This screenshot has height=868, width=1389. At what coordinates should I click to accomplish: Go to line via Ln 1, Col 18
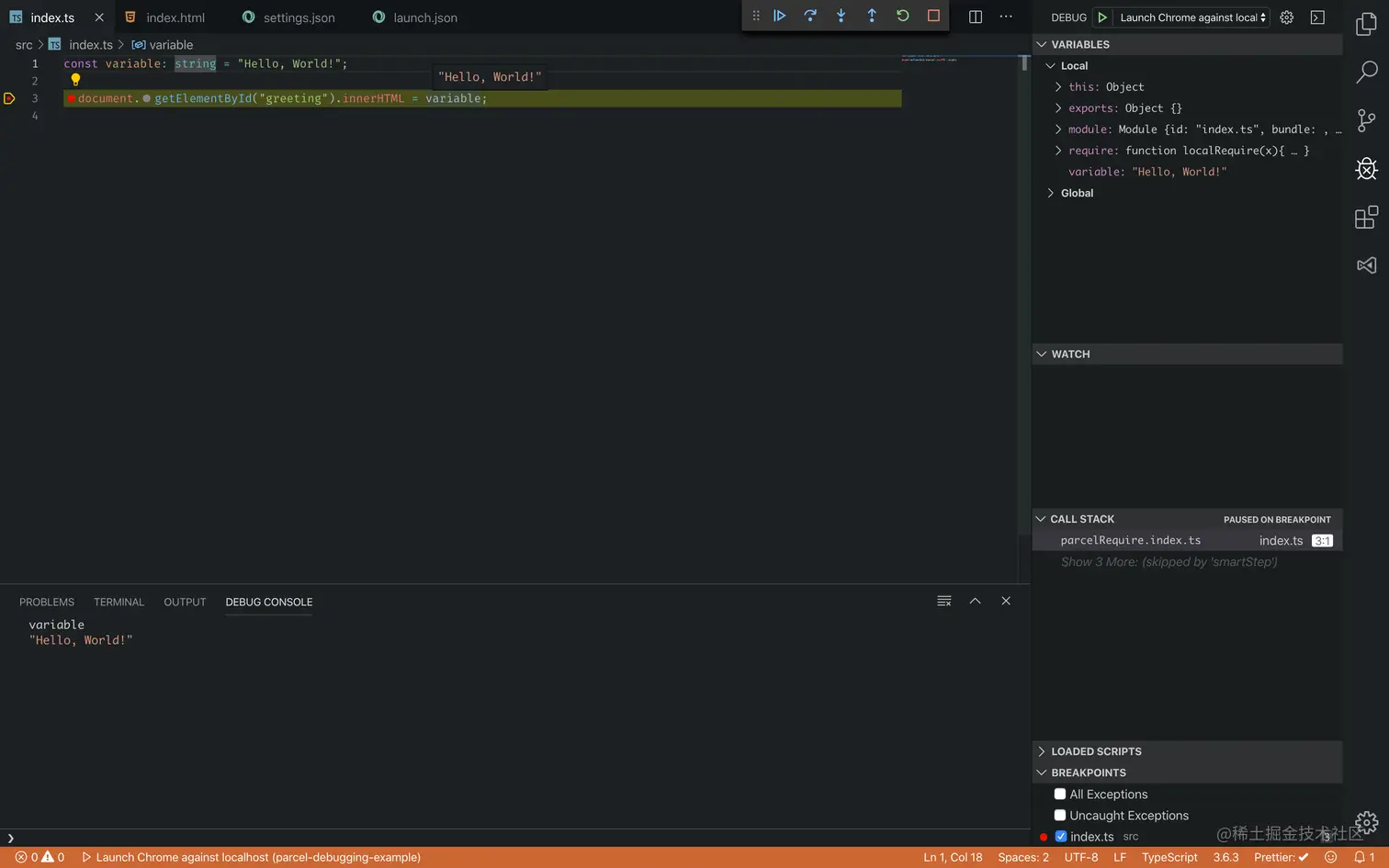click(x=953, y=857)
